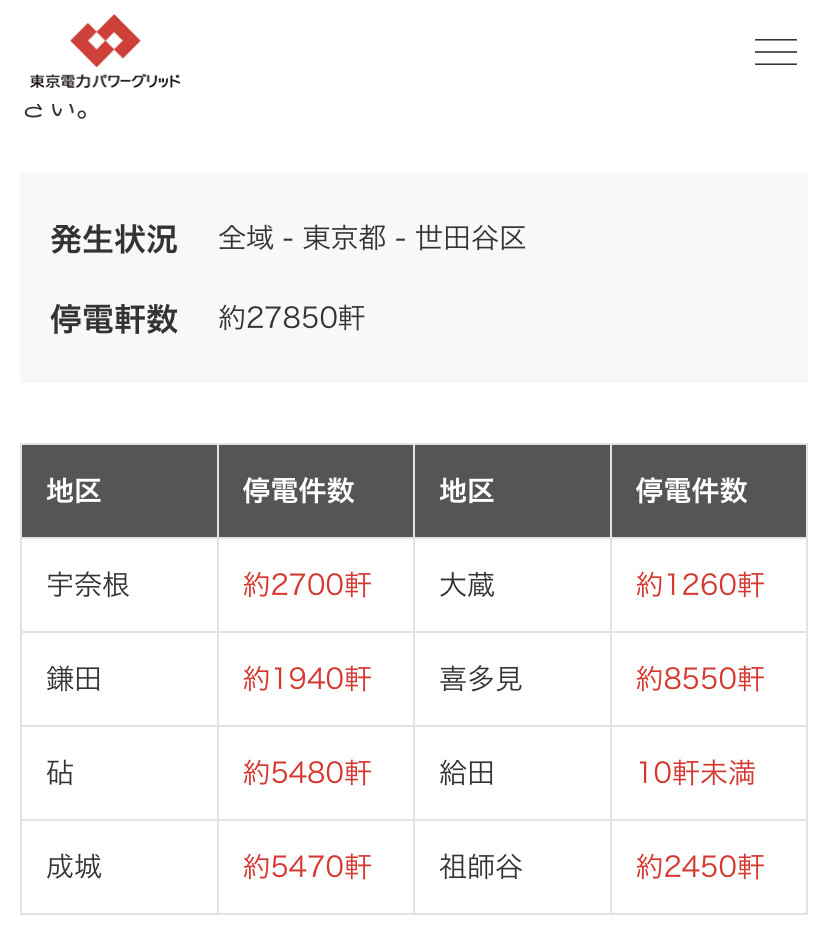Click the 約8550軒 outage count
This screenshot has height=946, width=828.
point(700,679)
